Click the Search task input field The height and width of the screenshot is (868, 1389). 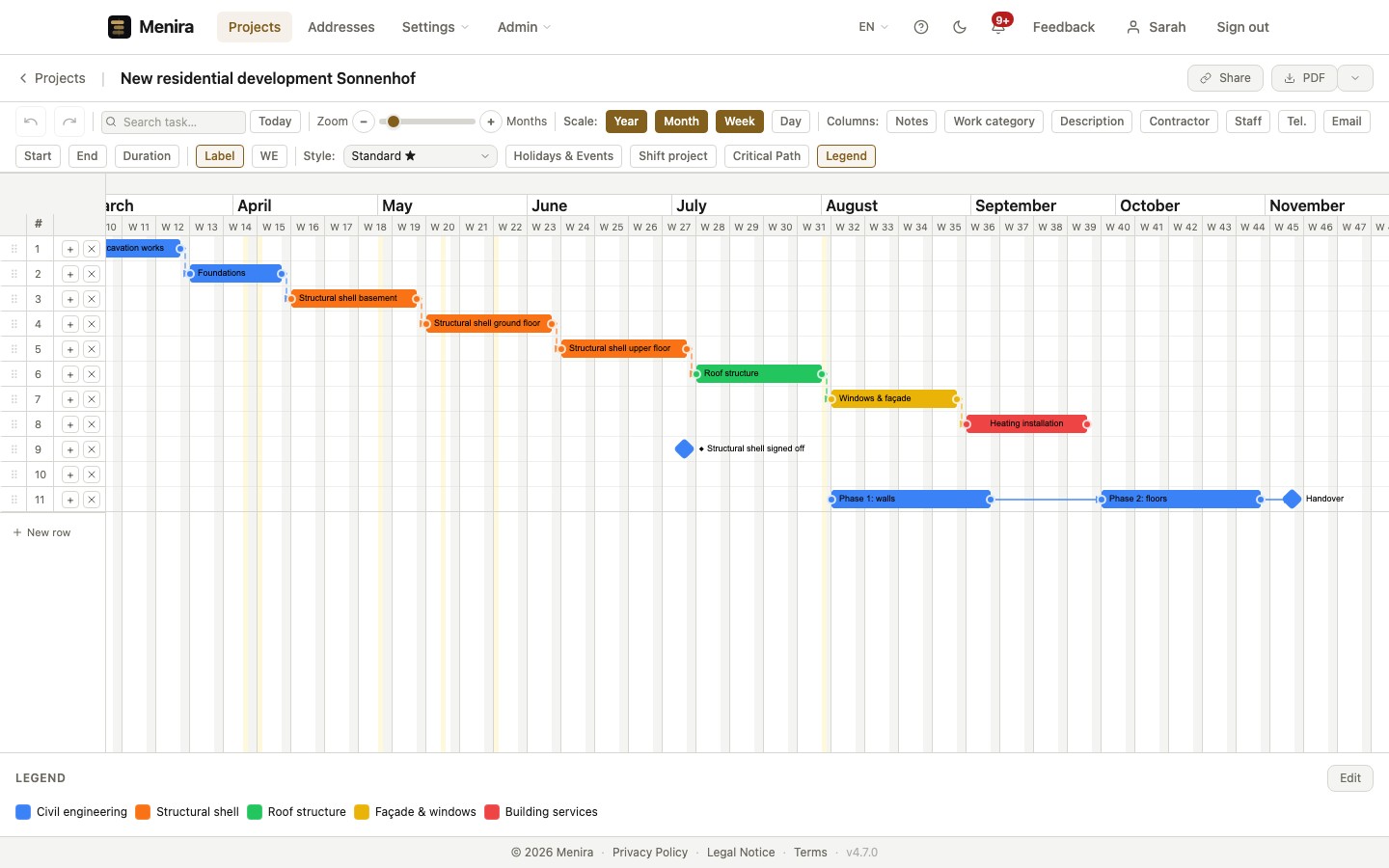[x=174, y=122]
